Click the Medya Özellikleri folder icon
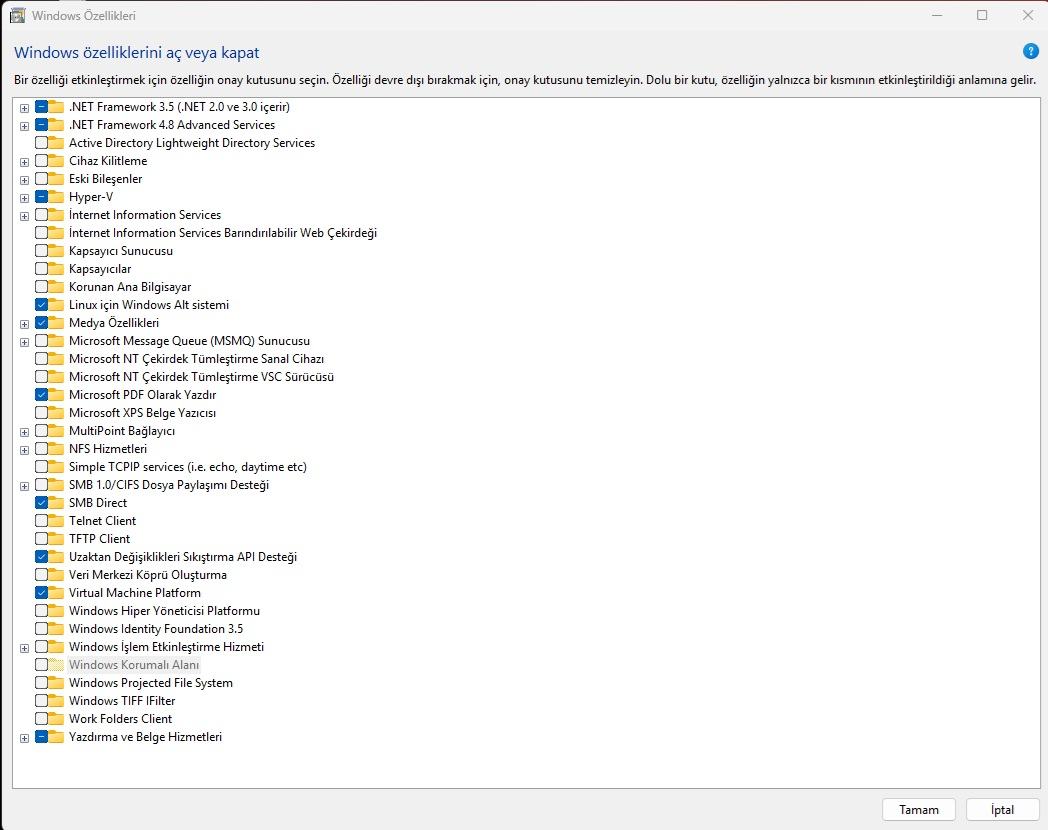The image size is (1048, 830). click(56, 323)
